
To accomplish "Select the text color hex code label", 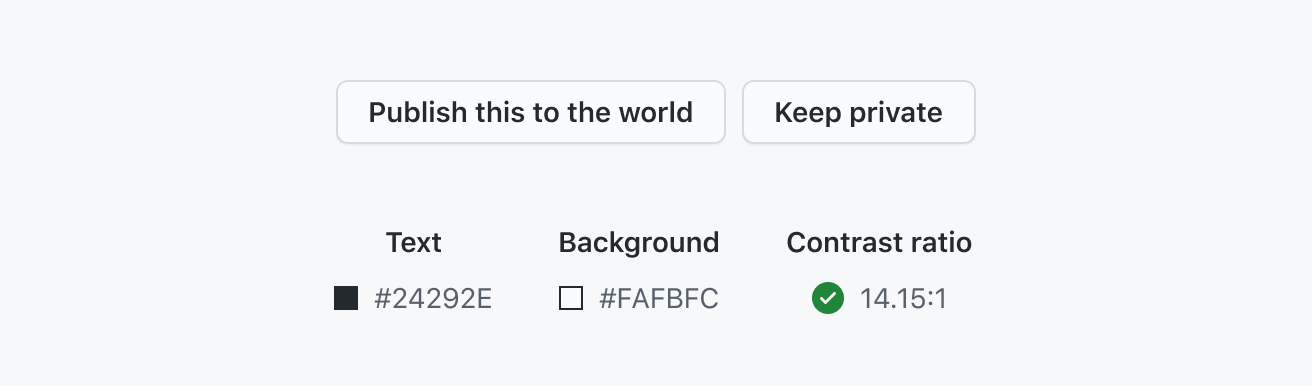I will [x=433, y=298].
